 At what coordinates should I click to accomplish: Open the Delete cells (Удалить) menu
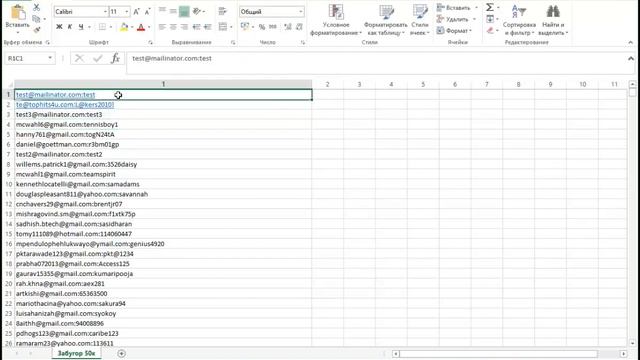456,19
